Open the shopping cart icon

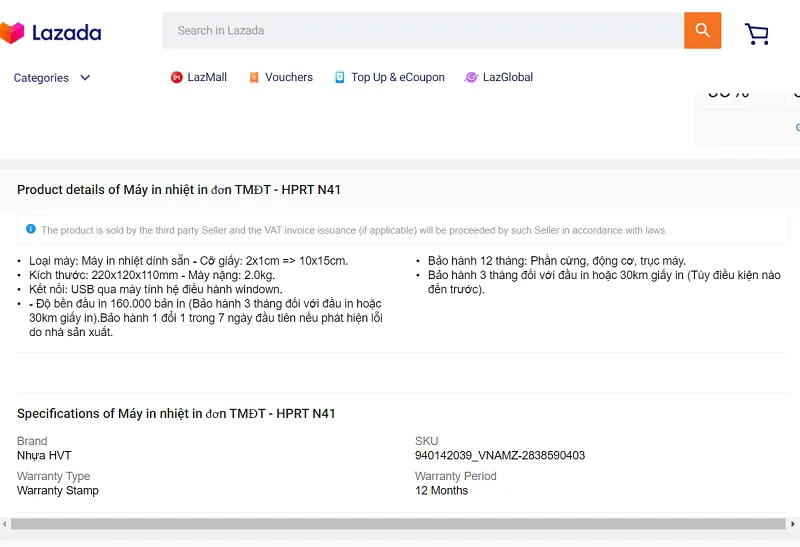point(757,34)
